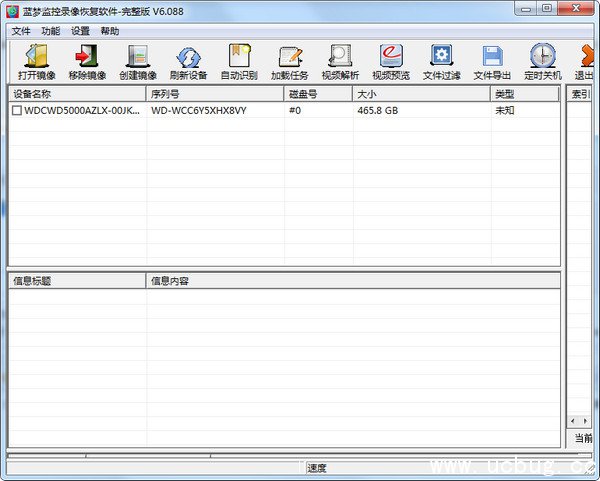Check the WDCWD5000AZLX device checkbox
Screen dimensions: 600x481
(x=17, y=112)
